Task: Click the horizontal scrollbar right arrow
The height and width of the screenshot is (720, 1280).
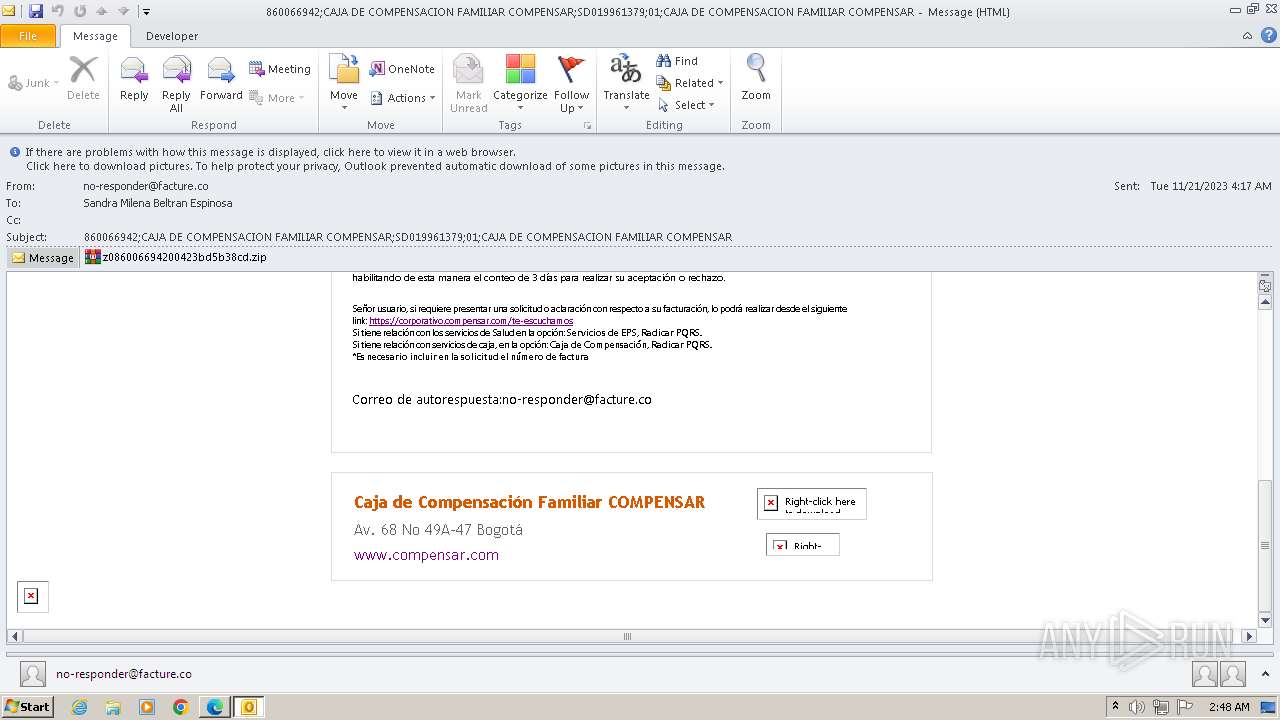Action: (x=1249, y=636)
